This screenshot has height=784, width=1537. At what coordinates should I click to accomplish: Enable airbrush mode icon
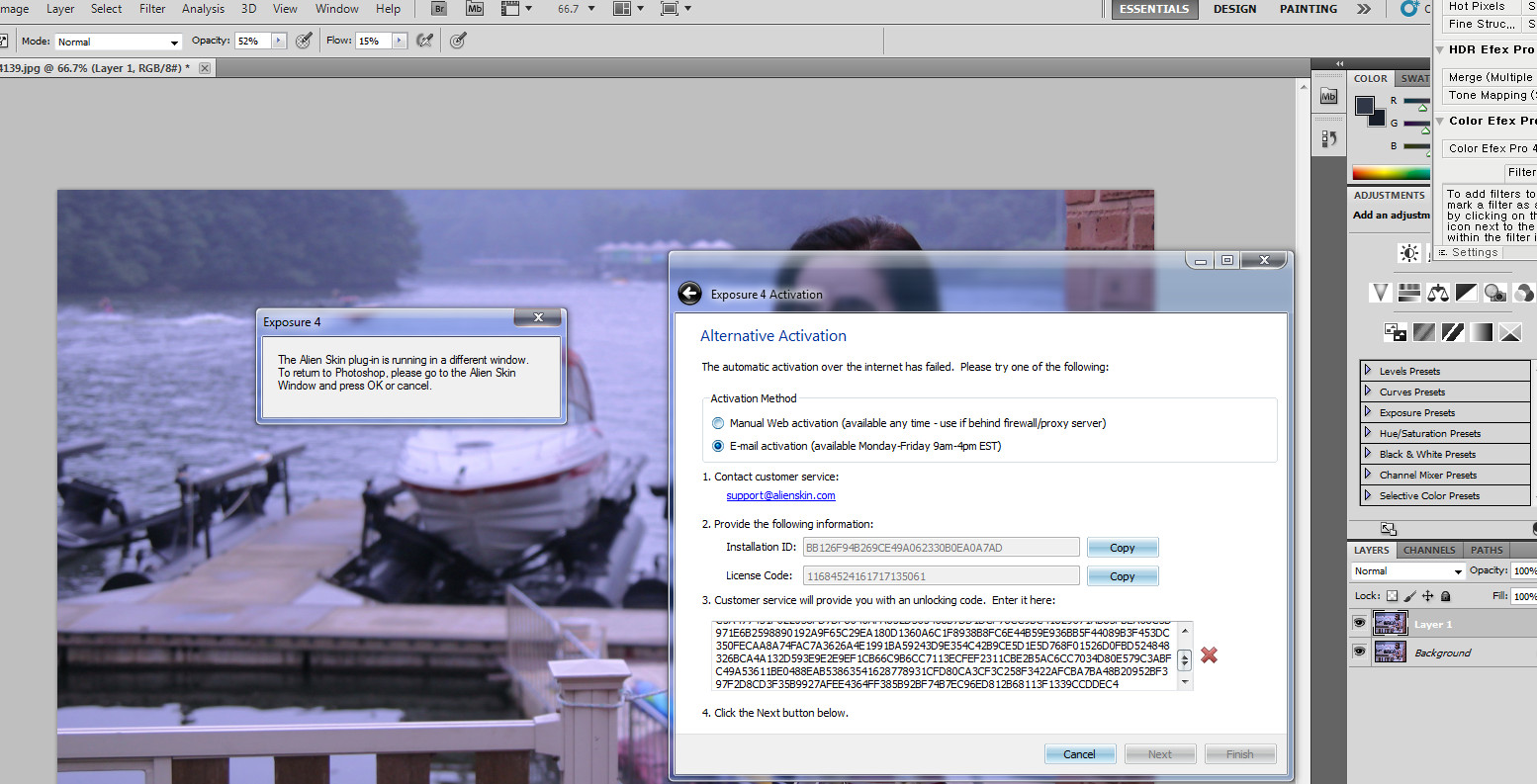coord(425,41)
